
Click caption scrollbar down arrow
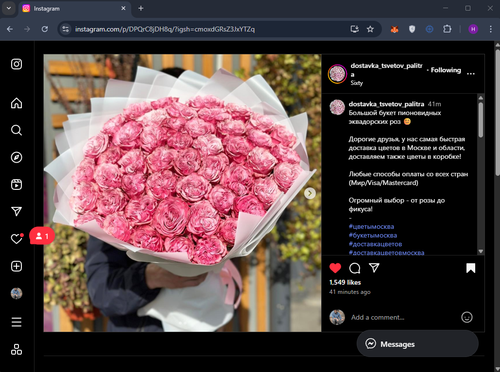[481, 251]
